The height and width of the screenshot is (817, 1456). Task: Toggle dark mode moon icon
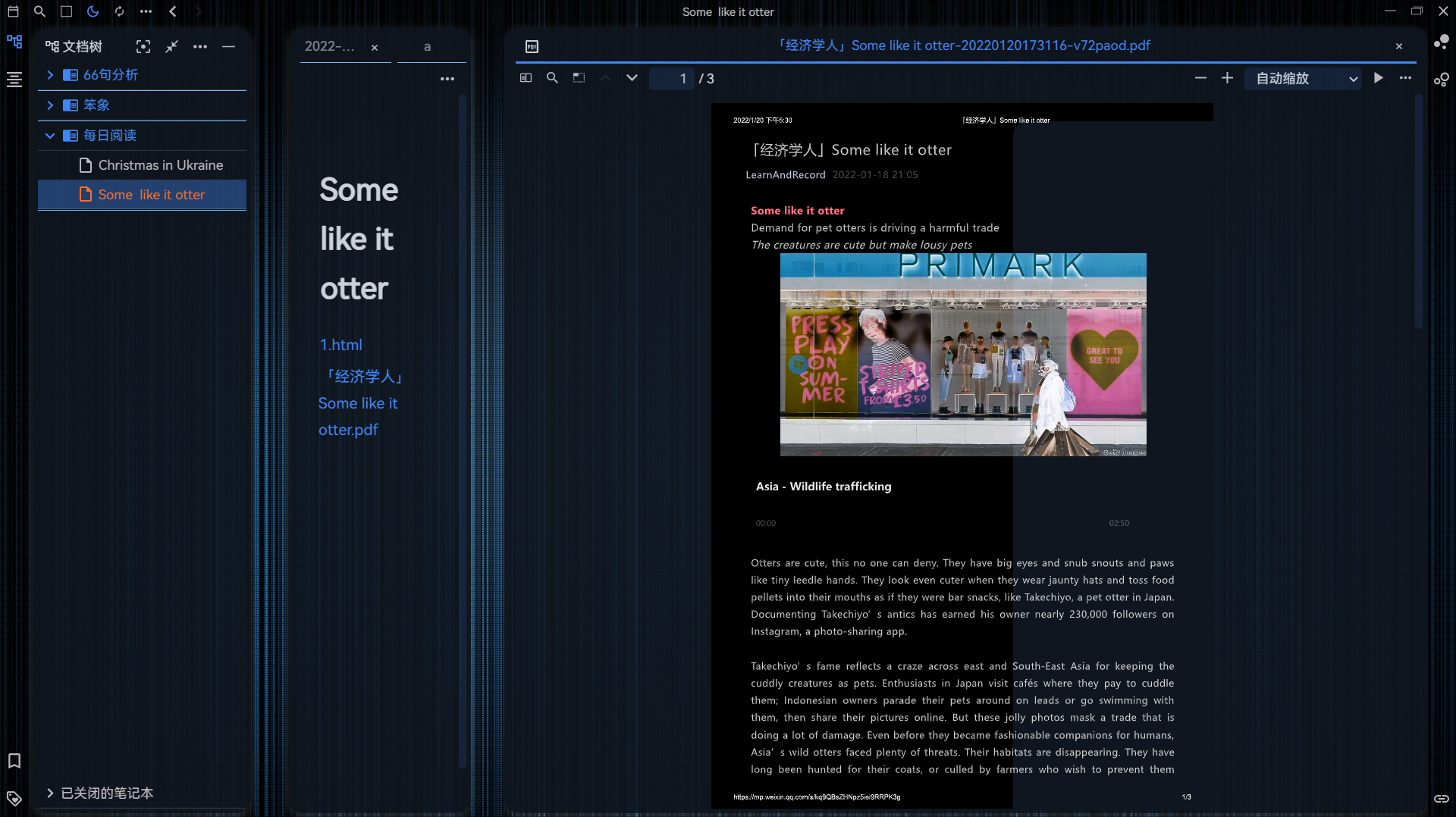(x=93, y=11)
